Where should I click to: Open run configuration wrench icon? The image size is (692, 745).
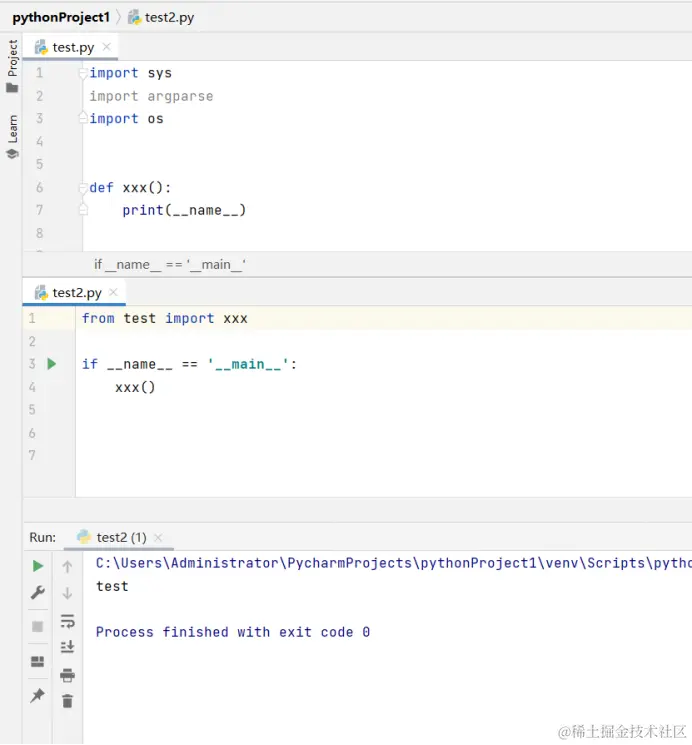(38, 592)
